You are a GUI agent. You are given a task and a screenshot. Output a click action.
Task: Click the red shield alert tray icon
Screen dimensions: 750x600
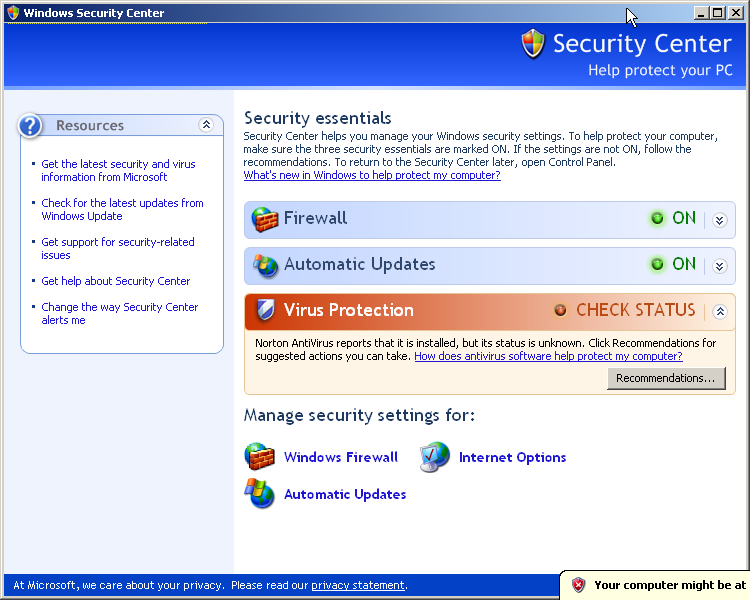tap(578, 585)
